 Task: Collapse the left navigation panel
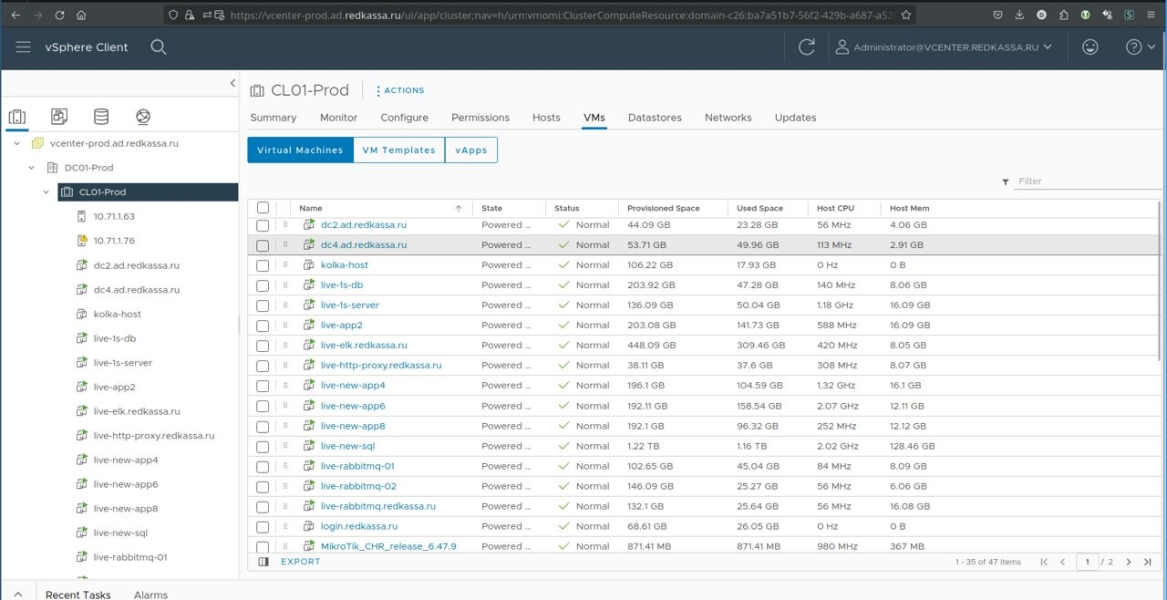233,84
